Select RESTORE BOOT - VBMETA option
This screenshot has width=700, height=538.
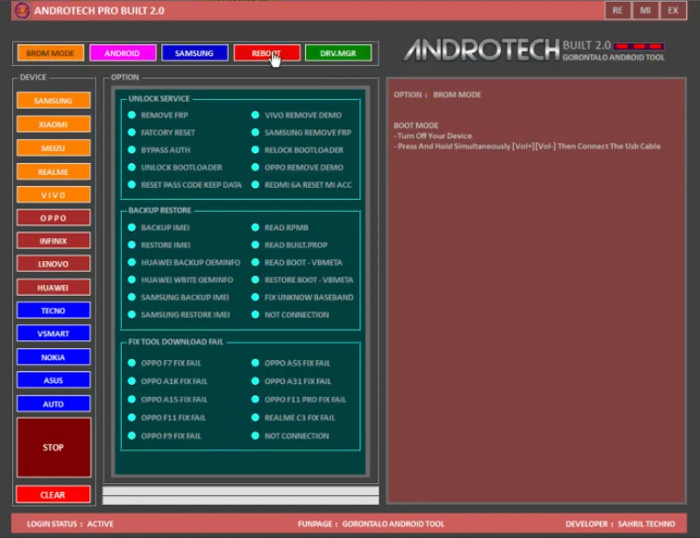click(x=303, y=280)
